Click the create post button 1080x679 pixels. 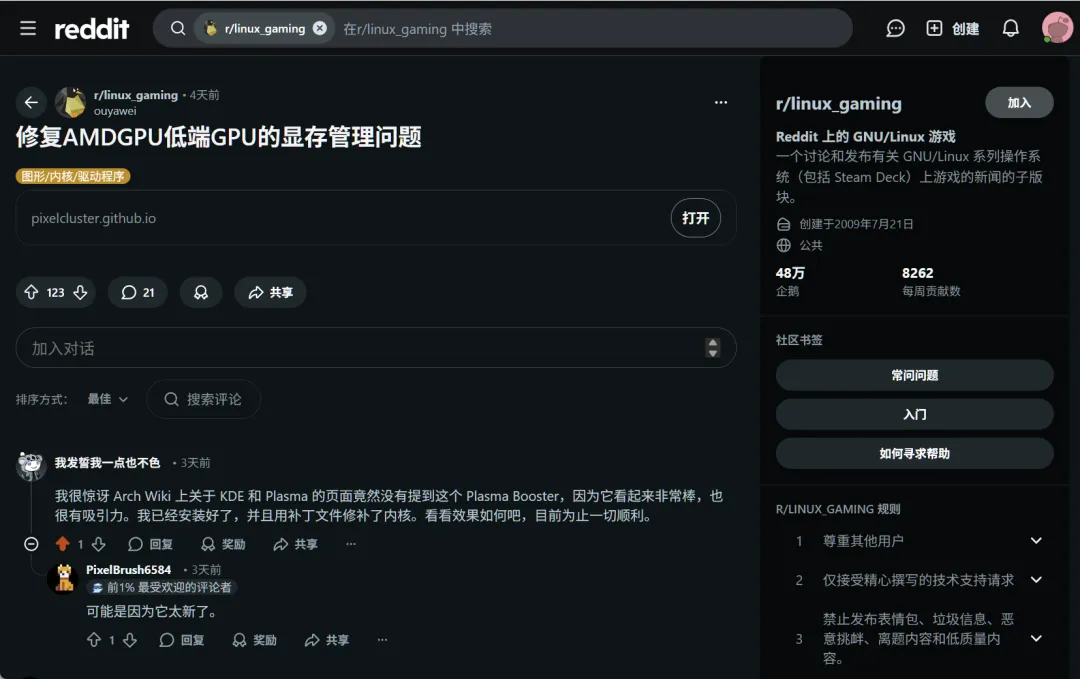(953, 28)
